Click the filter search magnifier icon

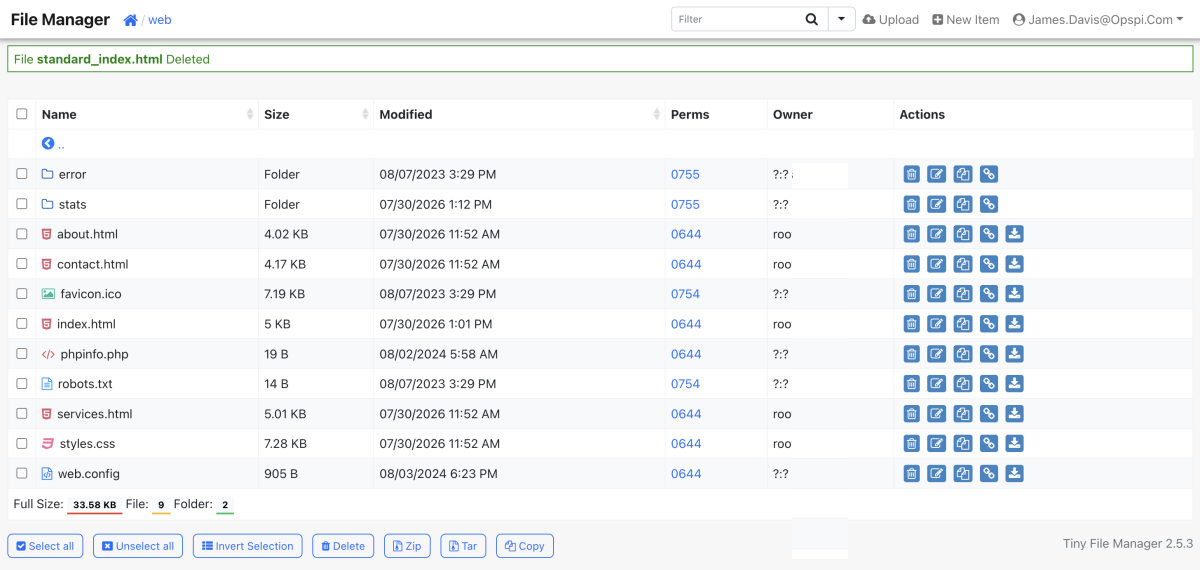(x=812, y=19)
